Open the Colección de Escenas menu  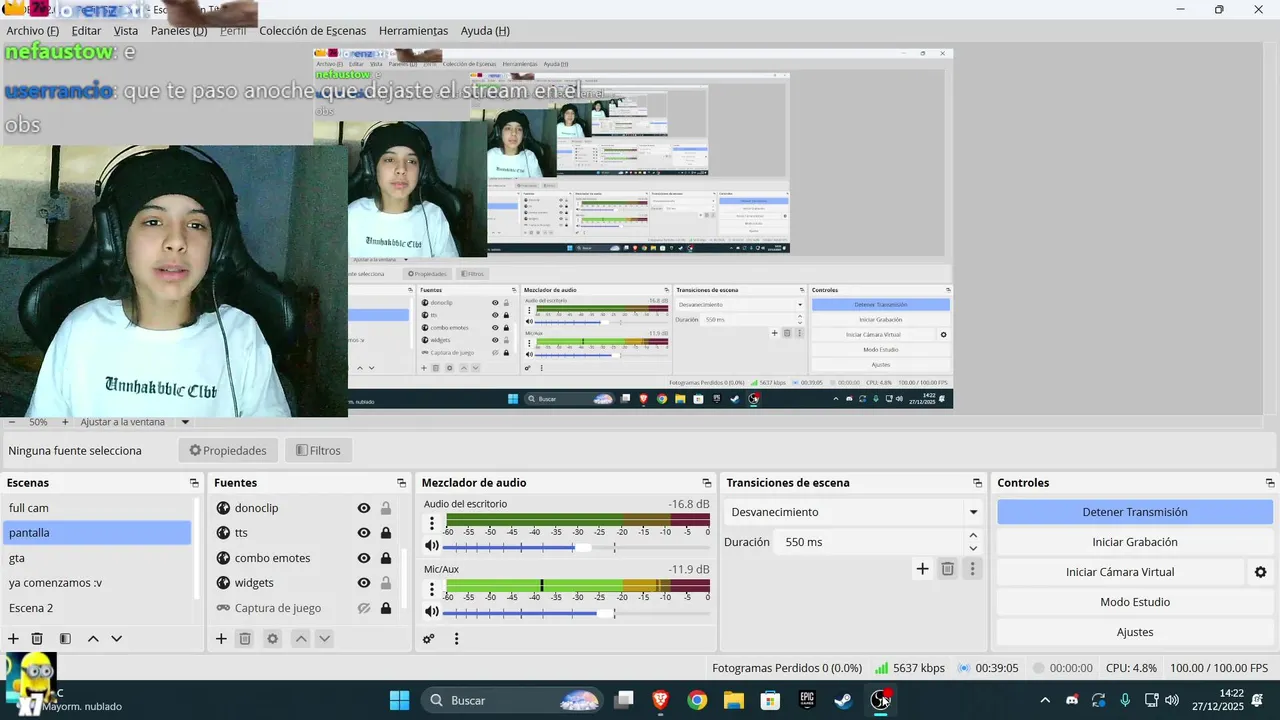313,31
